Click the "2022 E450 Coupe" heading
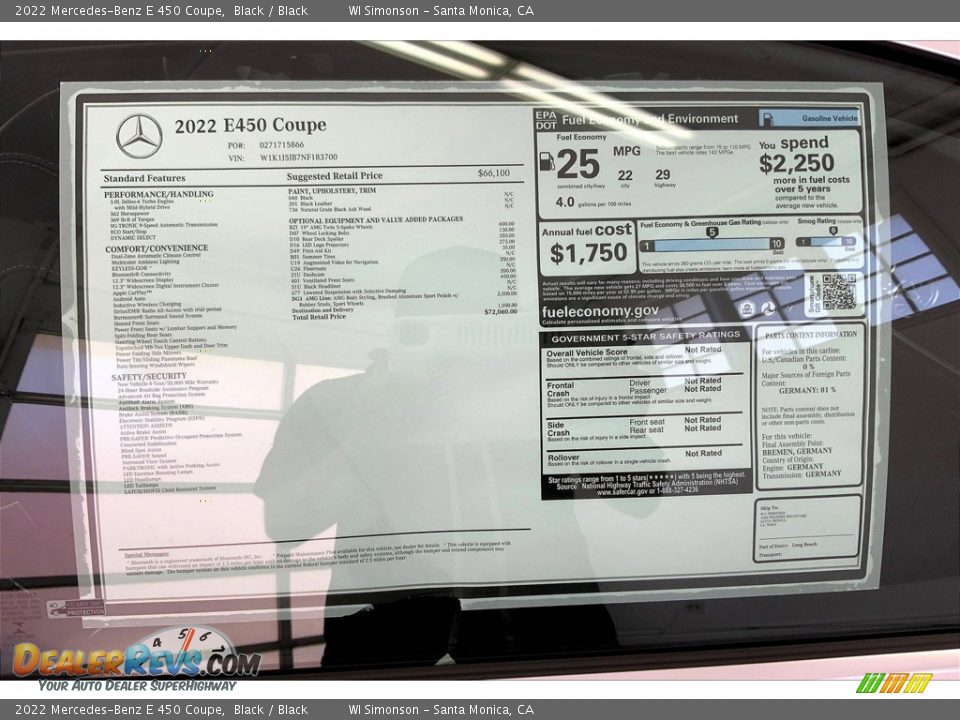The width and height of the screenshot is (960, 720). [x=250, y=126]
